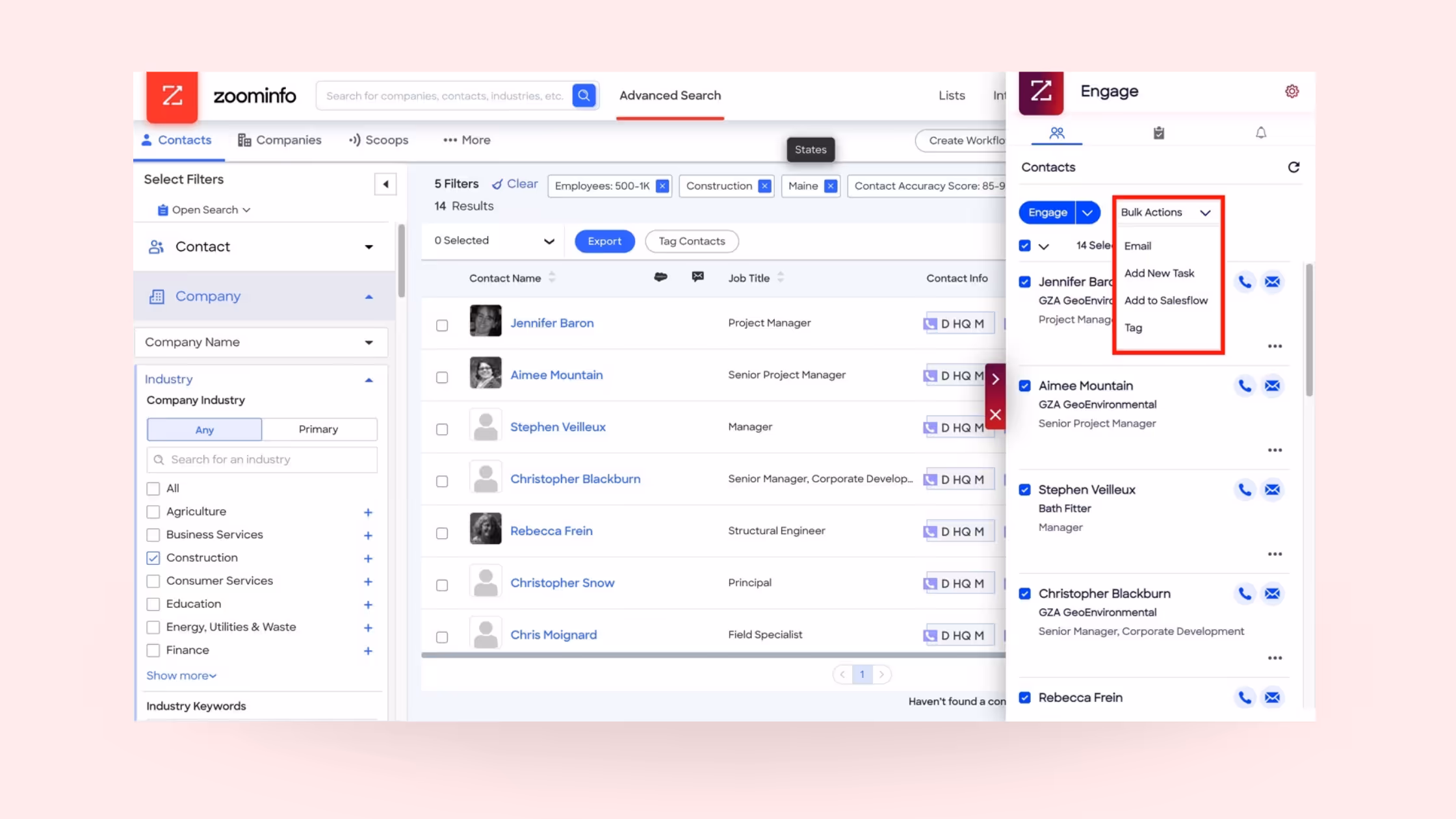Click the blue search magnifier icon
The height and width of the screenshot is (819, 1456).
click(584, 96)
